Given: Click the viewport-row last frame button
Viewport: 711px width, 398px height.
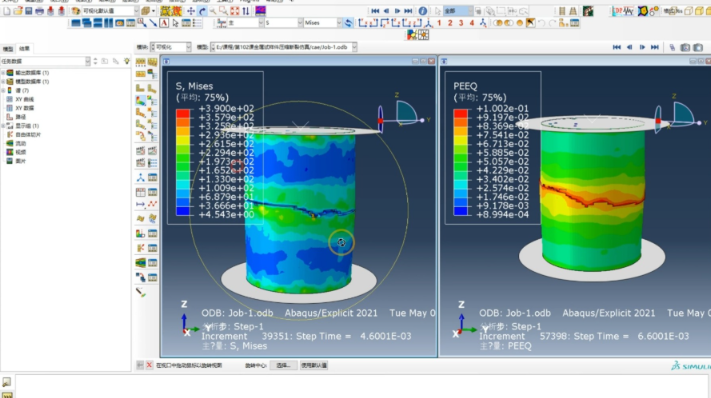Looking at the screenshot, I should [x=655, y=47].
